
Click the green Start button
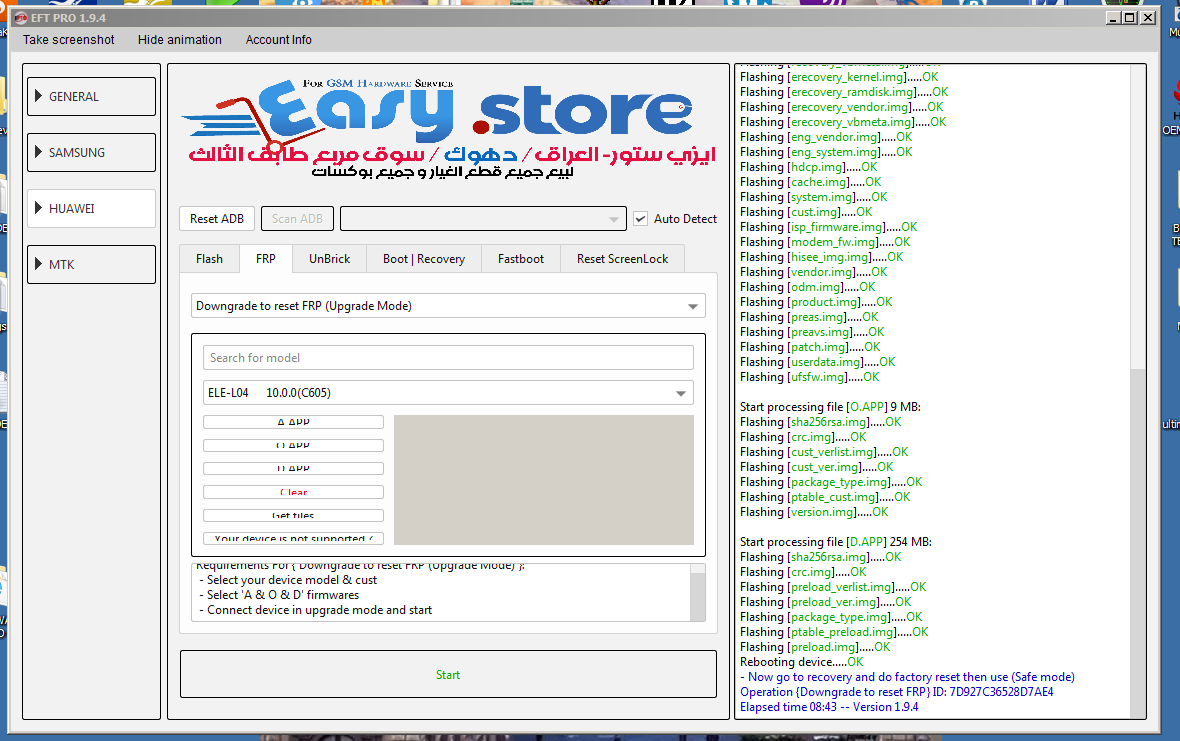tap(449, 675)
